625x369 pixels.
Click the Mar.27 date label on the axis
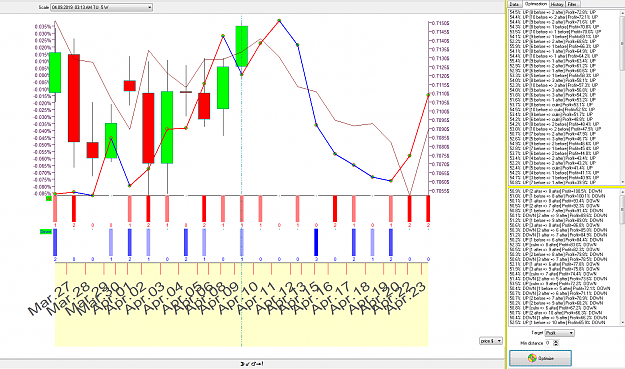pyautogui.click(x=49, y=299)
